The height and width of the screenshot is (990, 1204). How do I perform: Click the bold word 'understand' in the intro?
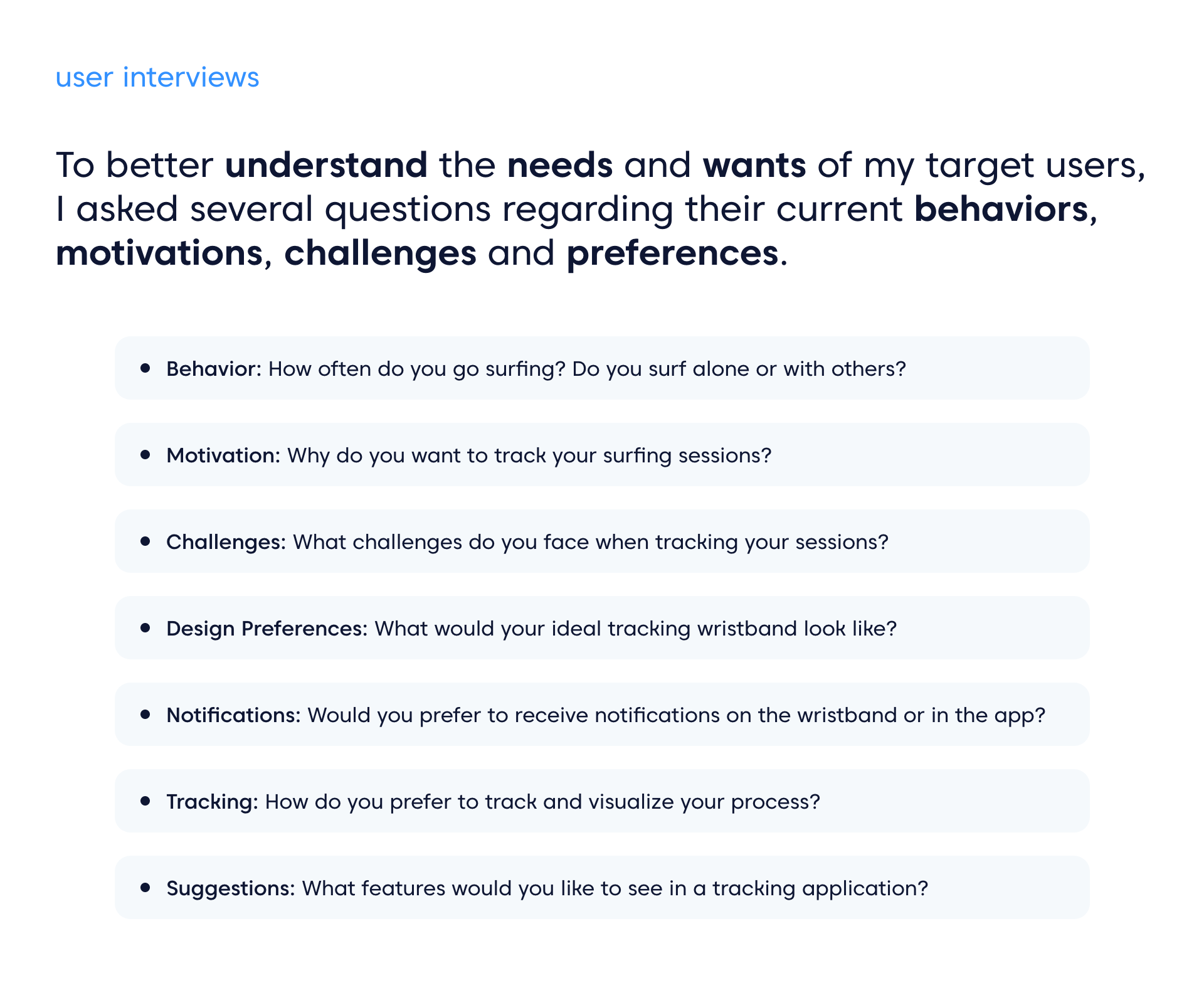click(x=327, y=165)
